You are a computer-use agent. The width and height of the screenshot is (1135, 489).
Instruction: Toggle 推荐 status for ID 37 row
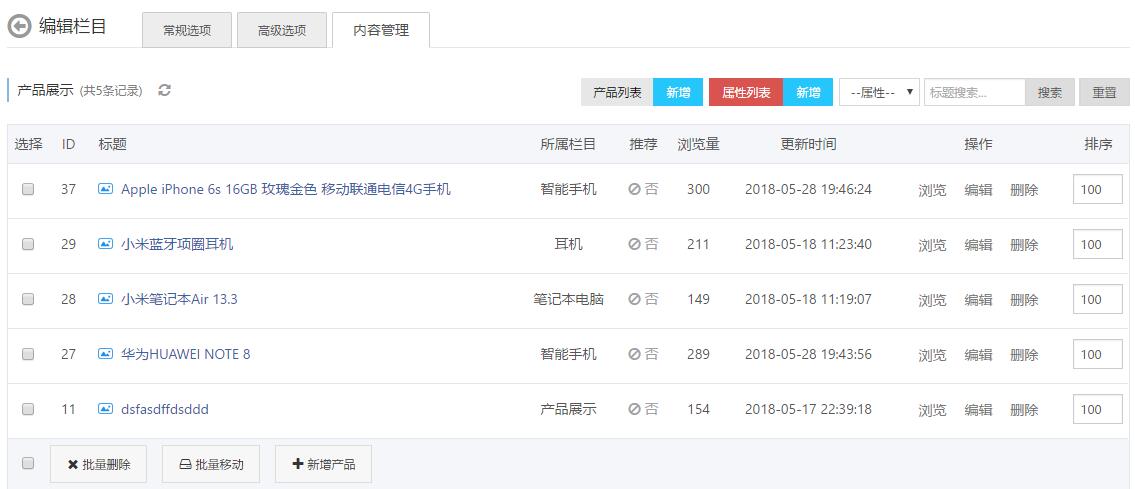(644, 190)
